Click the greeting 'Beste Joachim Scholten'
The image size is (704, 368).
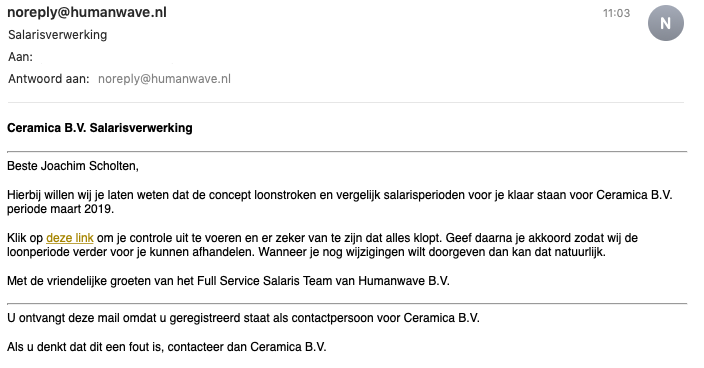[x=73, y=166]
